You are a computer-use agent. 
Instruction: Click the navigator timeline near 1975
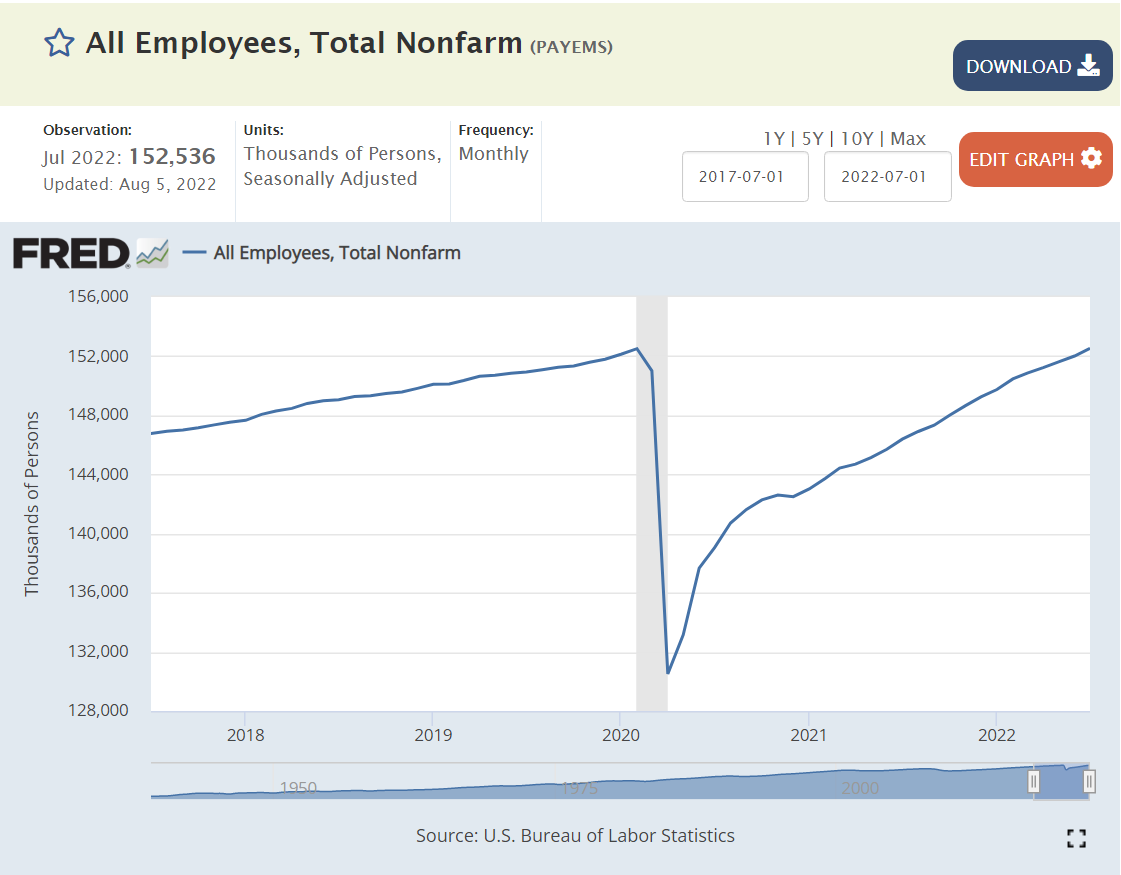pos(579,788)
